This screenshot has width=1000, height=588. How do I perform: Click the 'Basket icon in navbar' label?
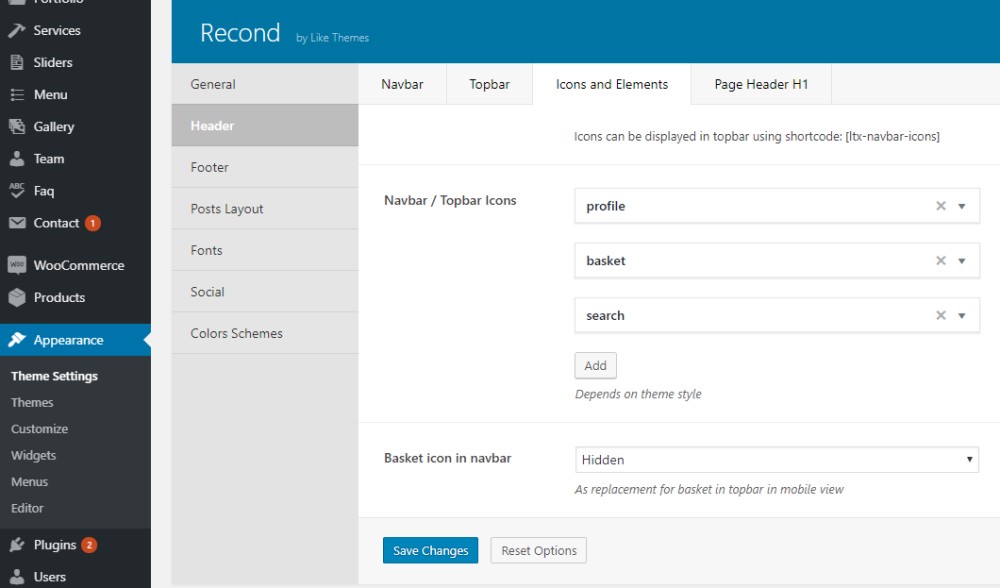448,458
